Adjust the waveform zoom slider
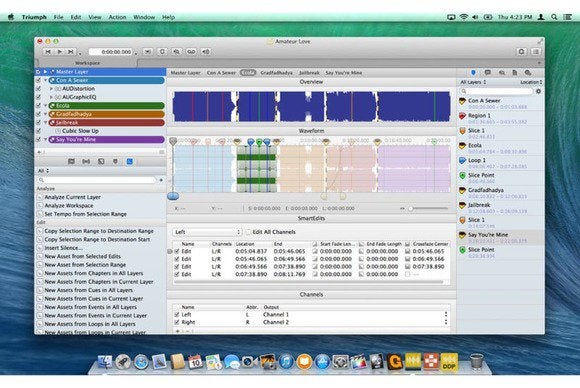Screen dimensions: 580x388 click(411, 209)
